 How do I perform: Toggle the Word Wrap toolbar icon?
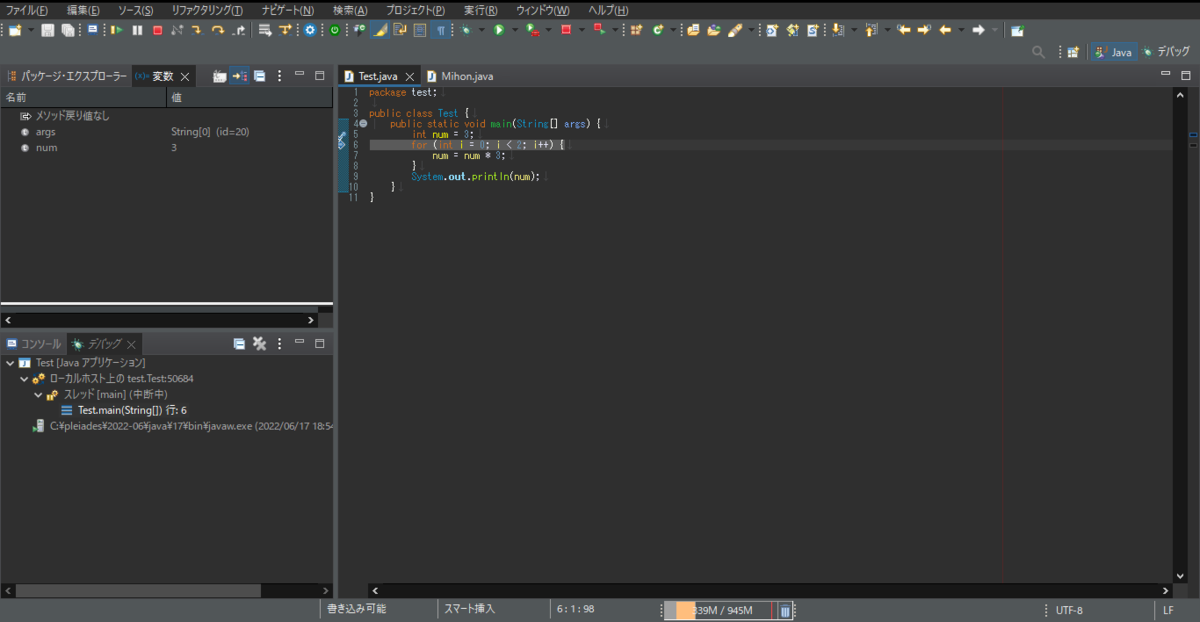click(399, 30)
